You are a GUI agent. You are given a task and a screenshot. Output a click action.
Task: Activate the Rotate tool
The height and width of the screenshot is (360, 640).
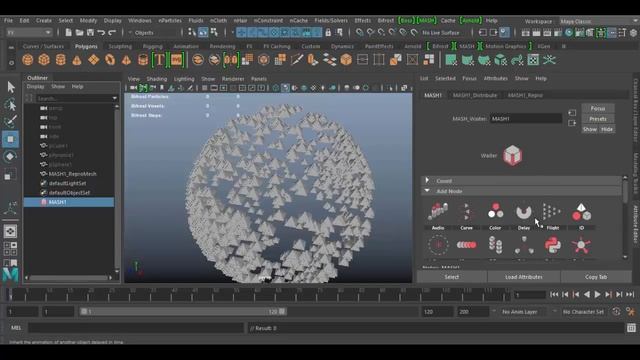point(11,157)
